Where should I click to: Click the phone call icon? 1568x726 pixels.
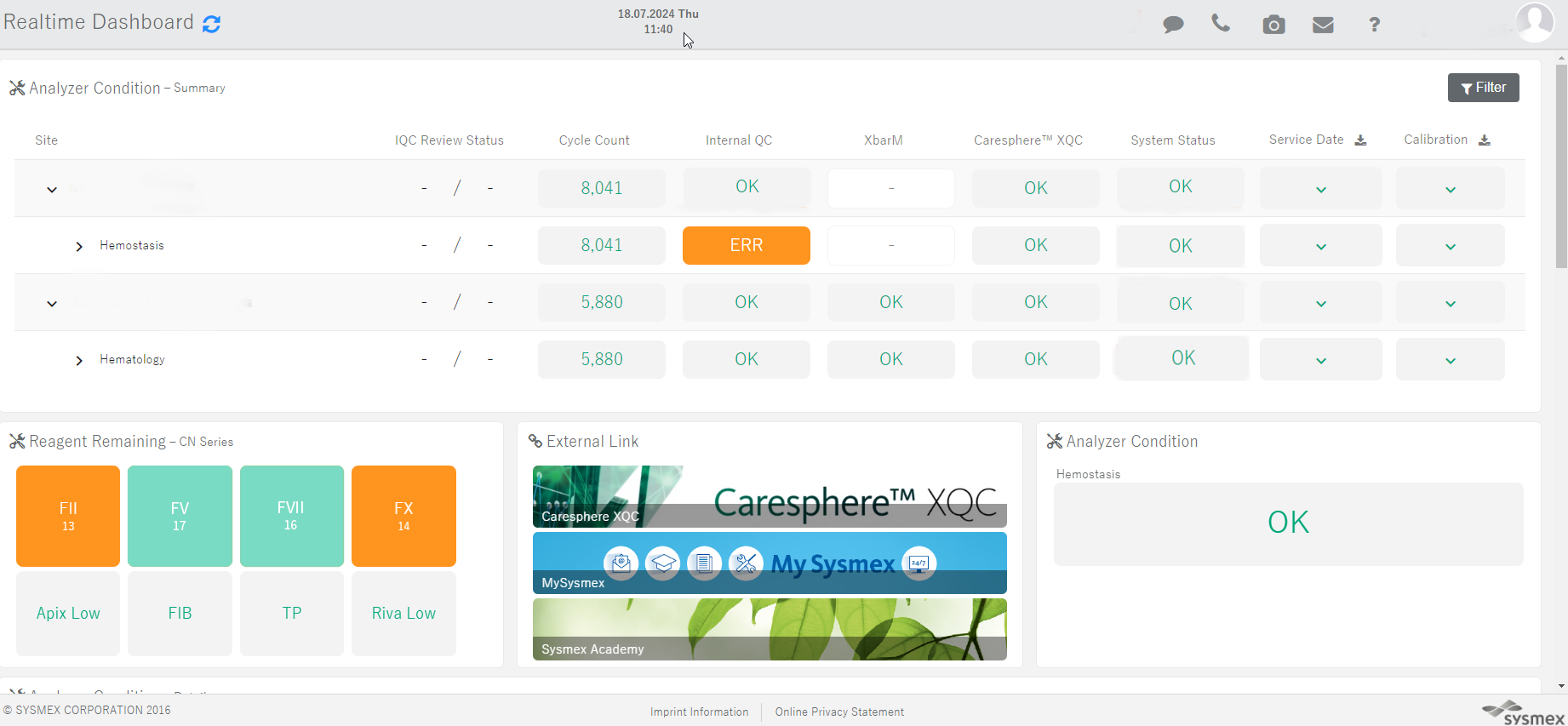tap(1221, 24)
